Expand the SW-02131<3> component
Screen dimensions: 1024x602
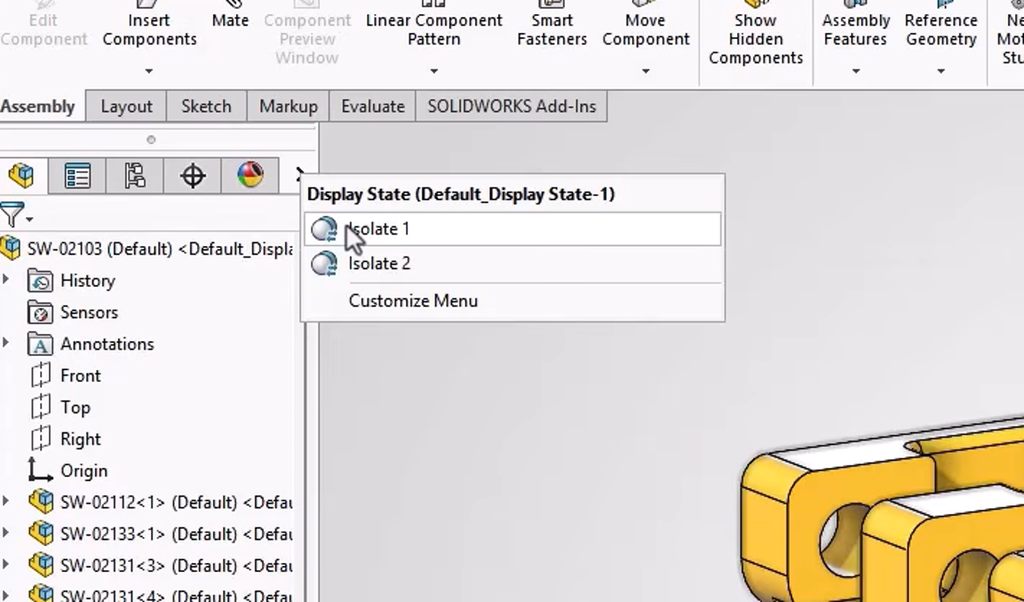pyautogui.click(x=6, y=565)
